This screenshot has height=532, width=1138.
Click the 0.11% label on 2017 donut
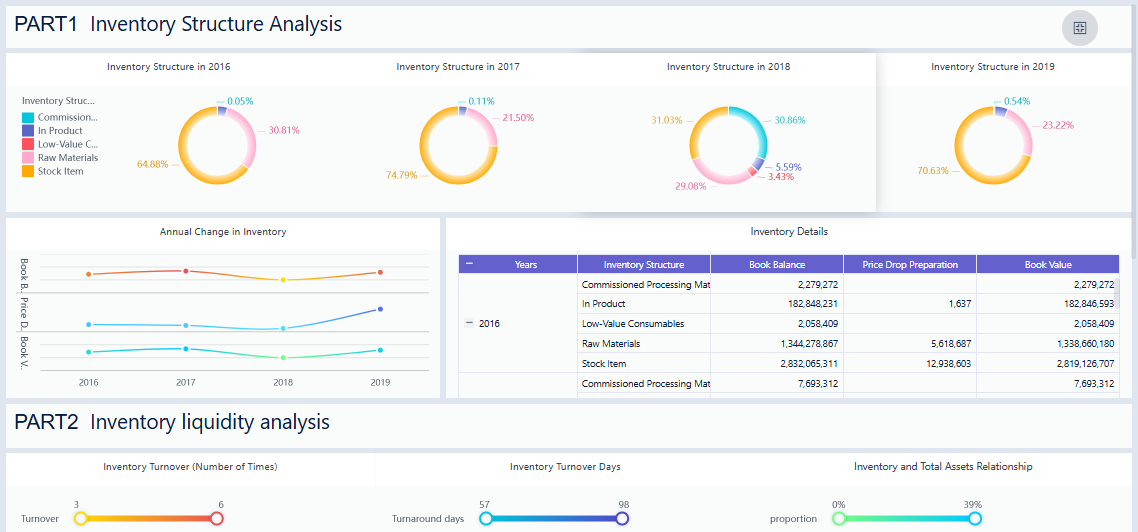tap(481, 101)
